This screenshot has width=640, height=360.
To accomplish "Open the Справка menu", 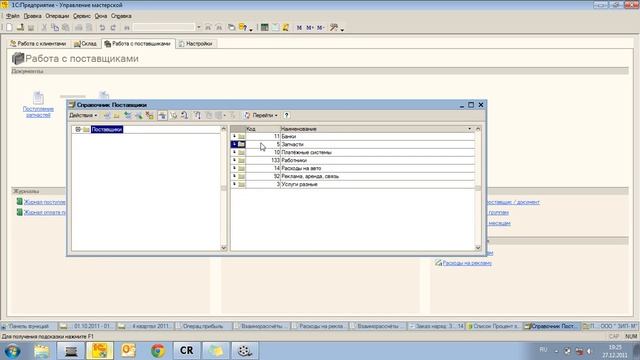I will 121,16.
